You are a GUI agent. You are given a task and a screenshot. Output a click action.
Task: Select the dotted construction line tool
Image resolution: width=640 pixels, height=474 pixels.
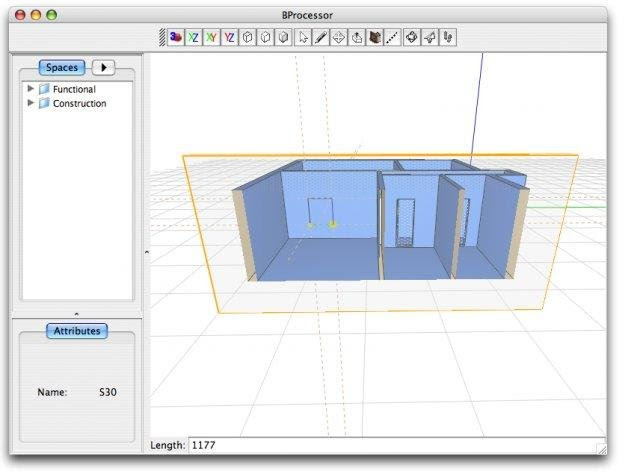[x=392, y=37]
